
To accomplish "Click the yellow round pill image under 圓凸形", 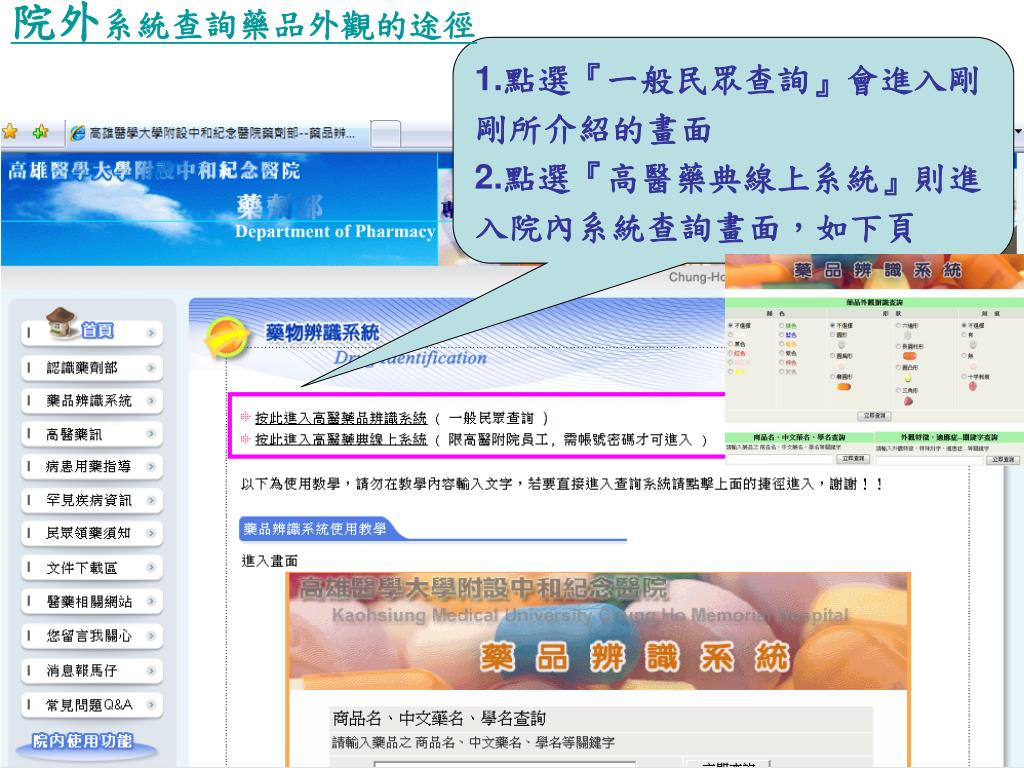I will pos(908,378).
